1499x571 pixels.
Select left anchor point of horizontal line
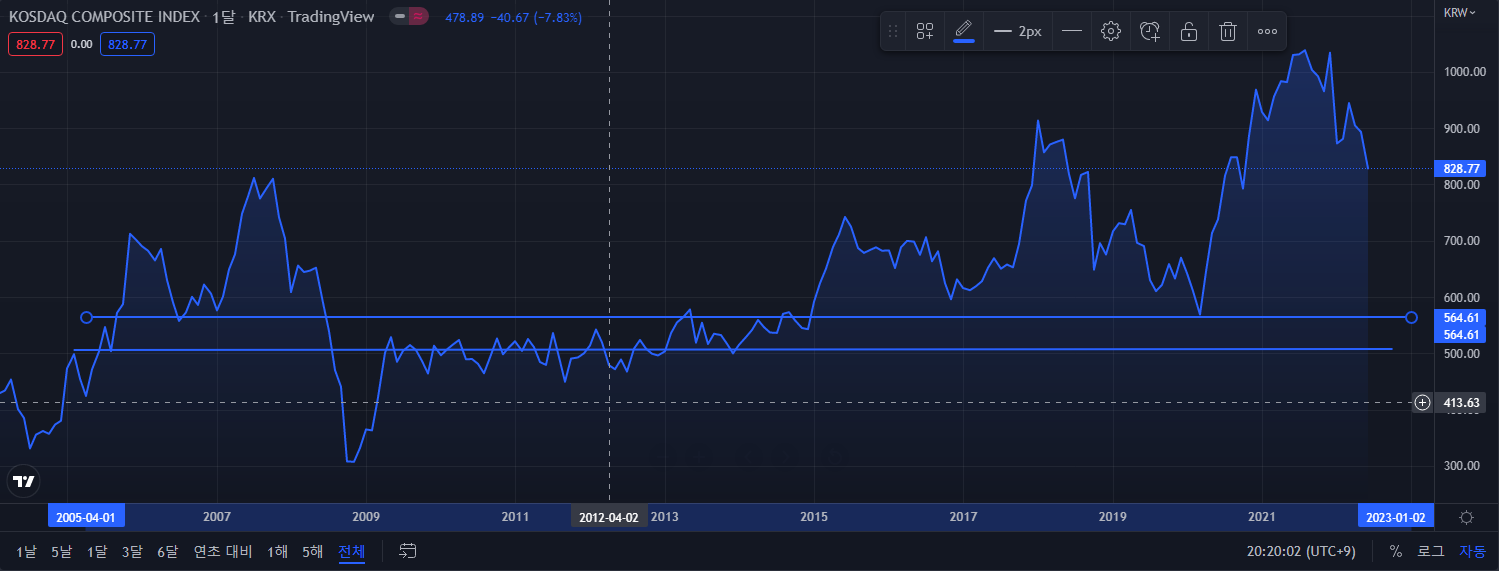(86, 317)
